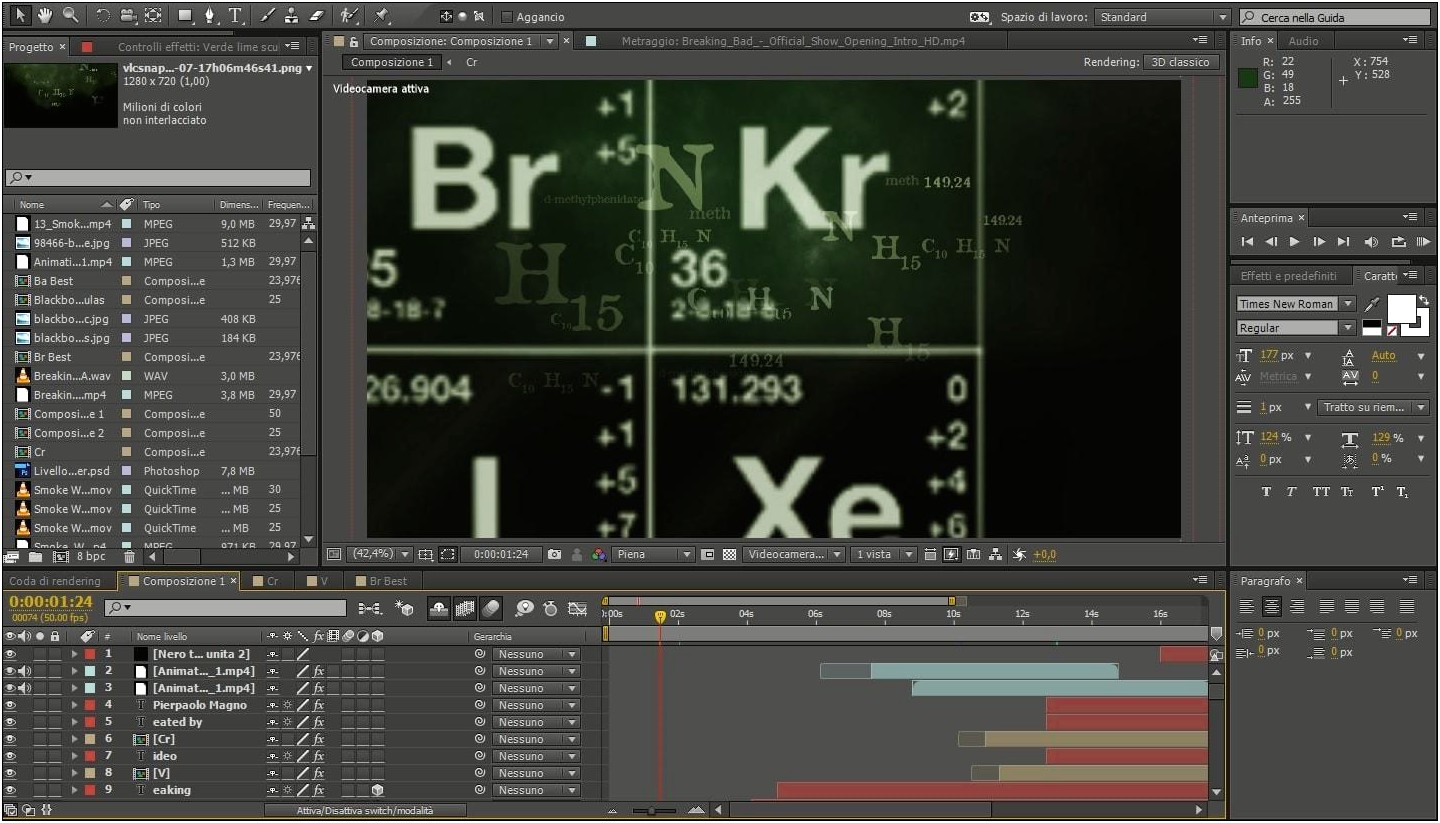Open the composition flowchart icon

996,554
